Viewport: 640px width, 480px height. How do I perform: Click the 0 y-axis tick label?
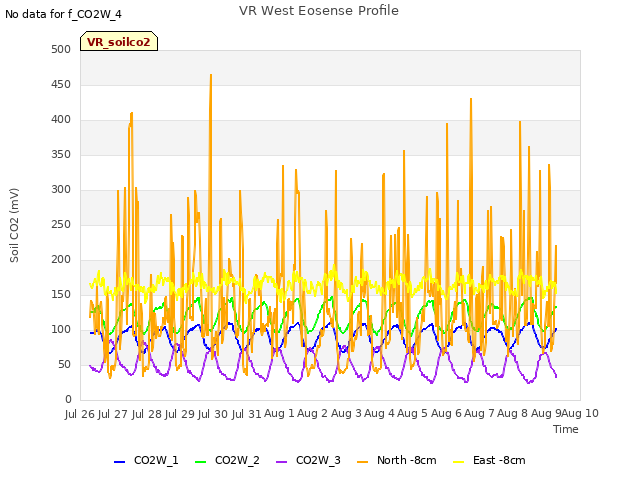click(x=68, y=400)
